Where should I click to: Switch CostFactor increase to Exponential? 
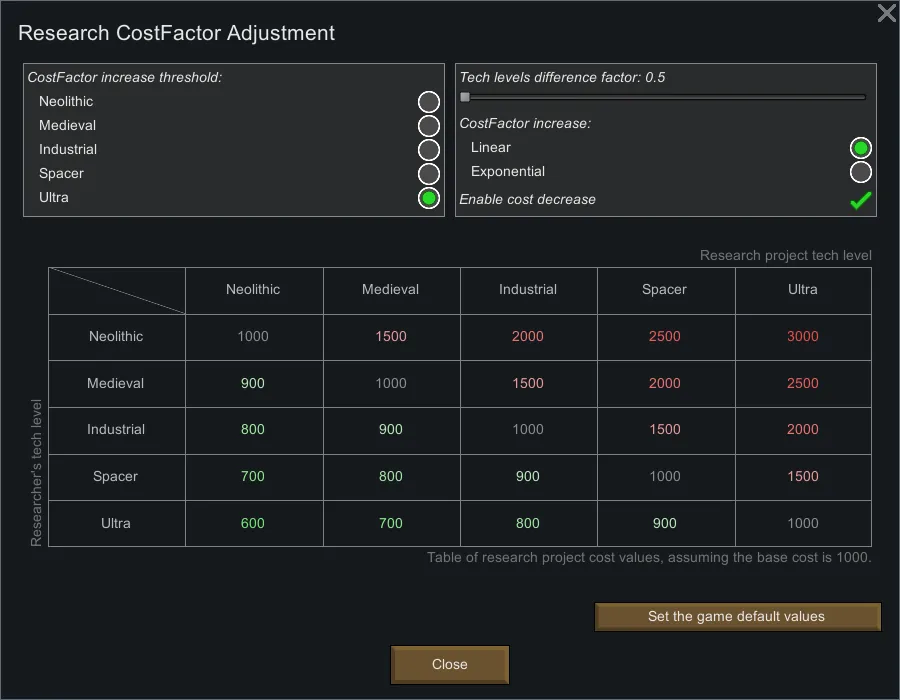pyautogui.click(x=860, y=172)
